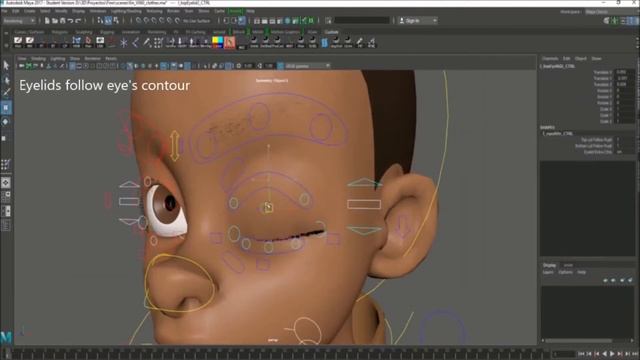Go to end of playback range
640x360 pixels.
[x=634, y=353]
